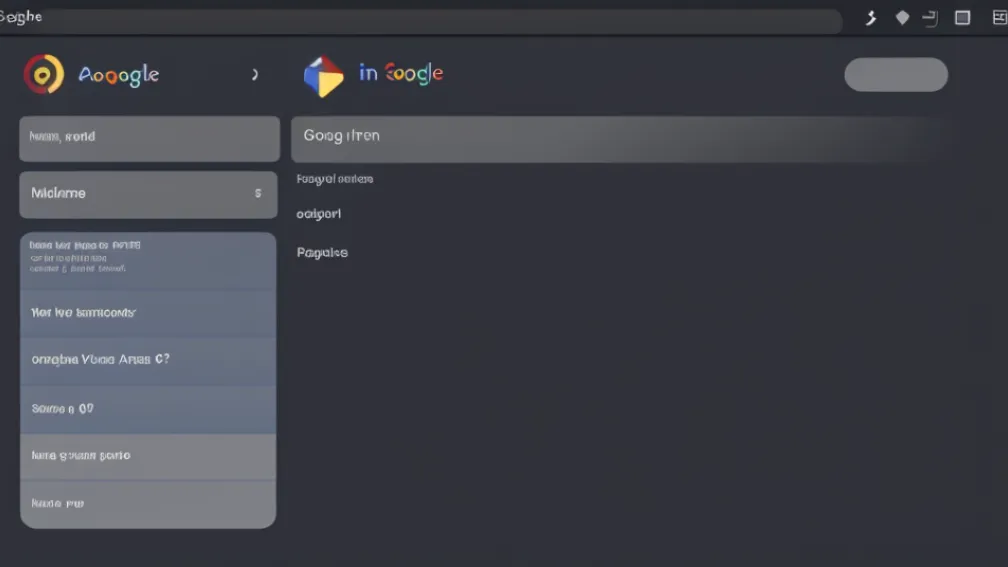This screenshot has height=567, width=1008.
Task: Select the 'Sarne a 0?' list item
Action: click(148, 410)
